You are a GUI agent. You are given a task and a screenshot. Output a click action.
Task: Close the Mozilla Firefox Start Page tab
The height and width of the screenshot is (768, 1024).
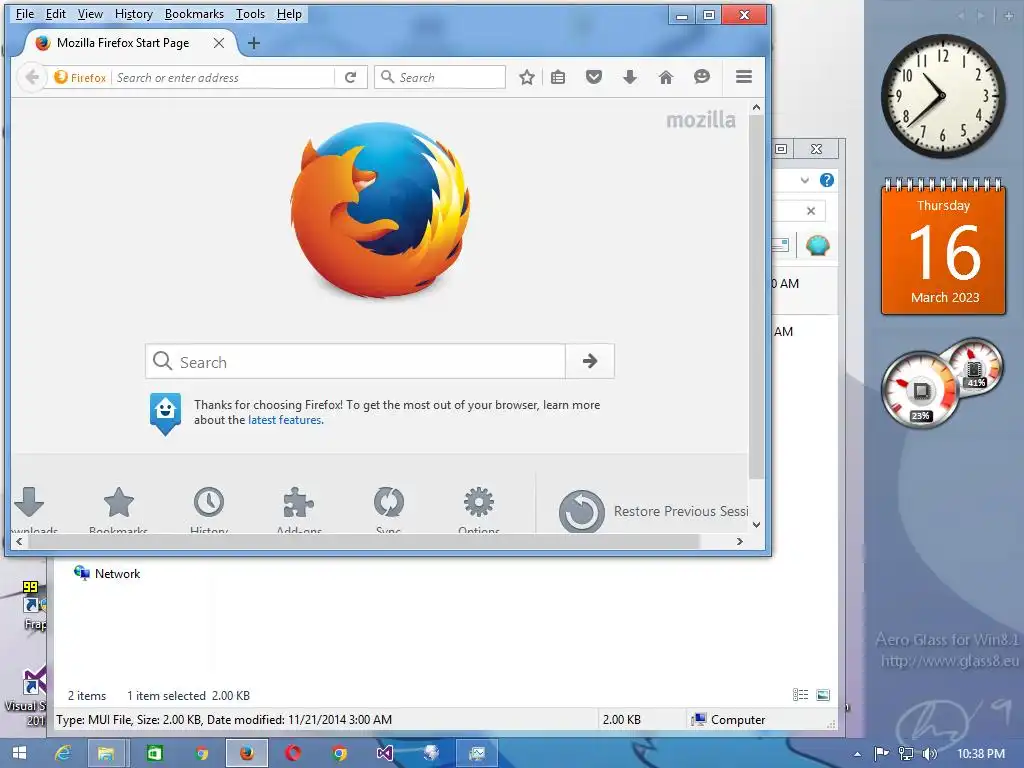point(219,43)
